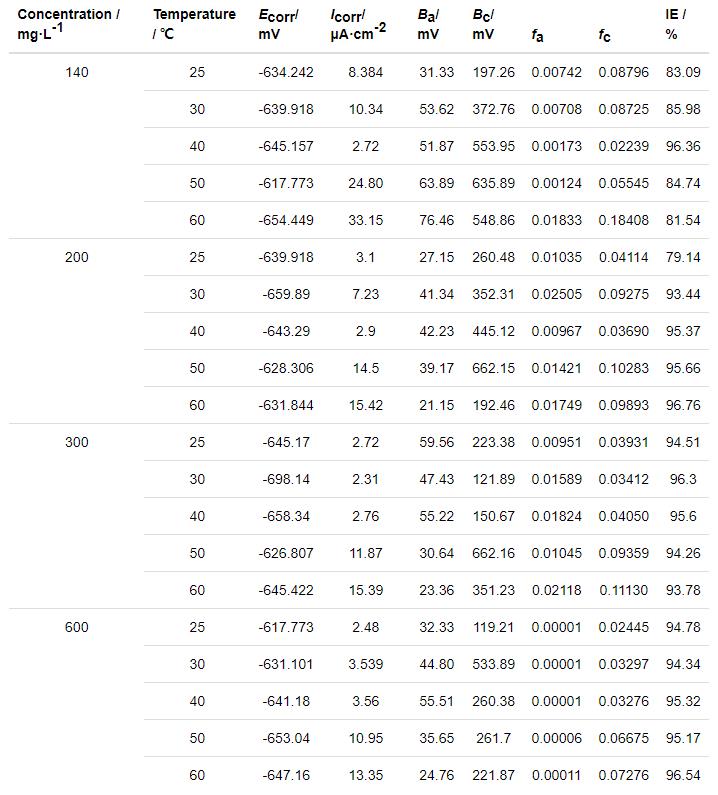Screen dimensions: 718x795
Task: Select the 140 concentration cell
Action: [76, 72]
